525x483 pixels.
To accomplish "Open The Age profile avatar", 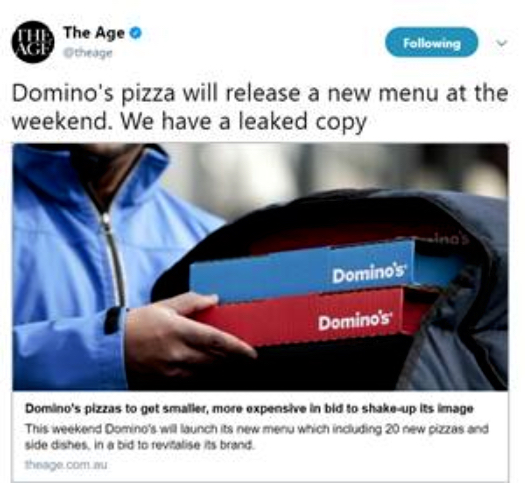I will point(32,42).
